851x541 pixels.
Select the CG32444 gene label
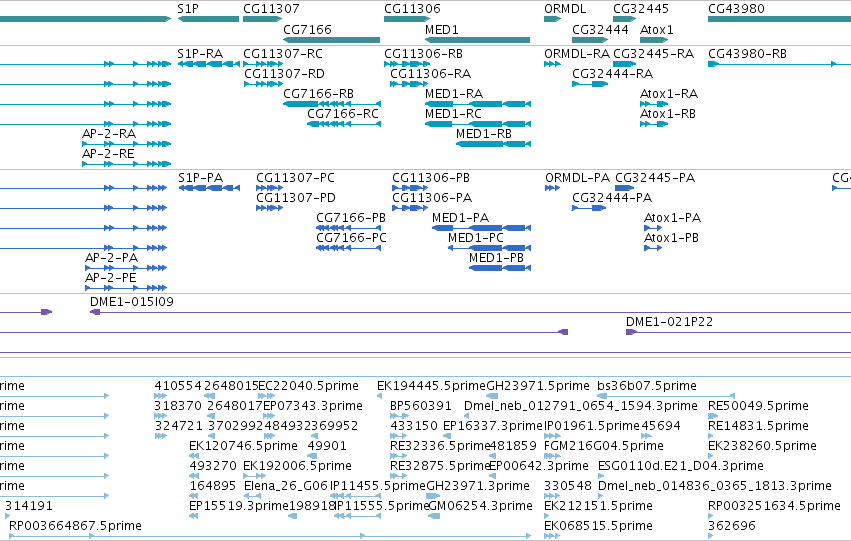[x=600, y=29]
